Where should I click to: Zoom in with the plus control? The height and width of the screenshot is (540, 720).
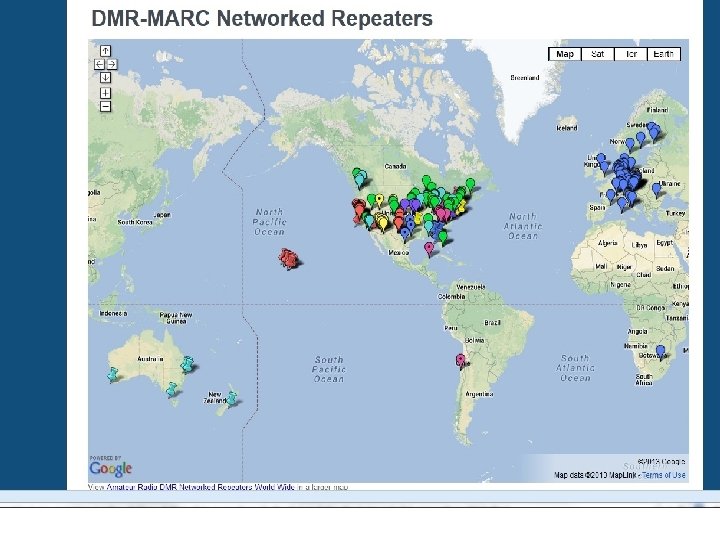coord(105,93)
